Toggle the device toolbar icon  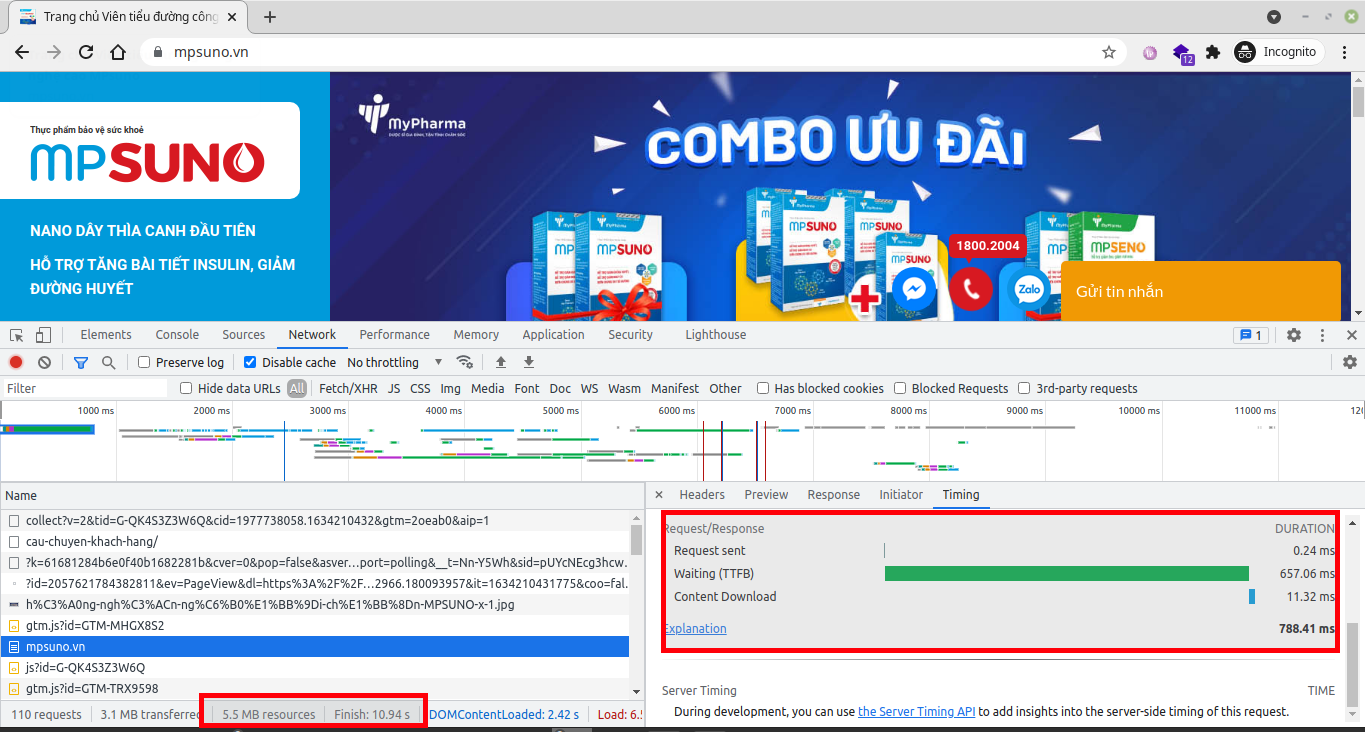point(43,335)
